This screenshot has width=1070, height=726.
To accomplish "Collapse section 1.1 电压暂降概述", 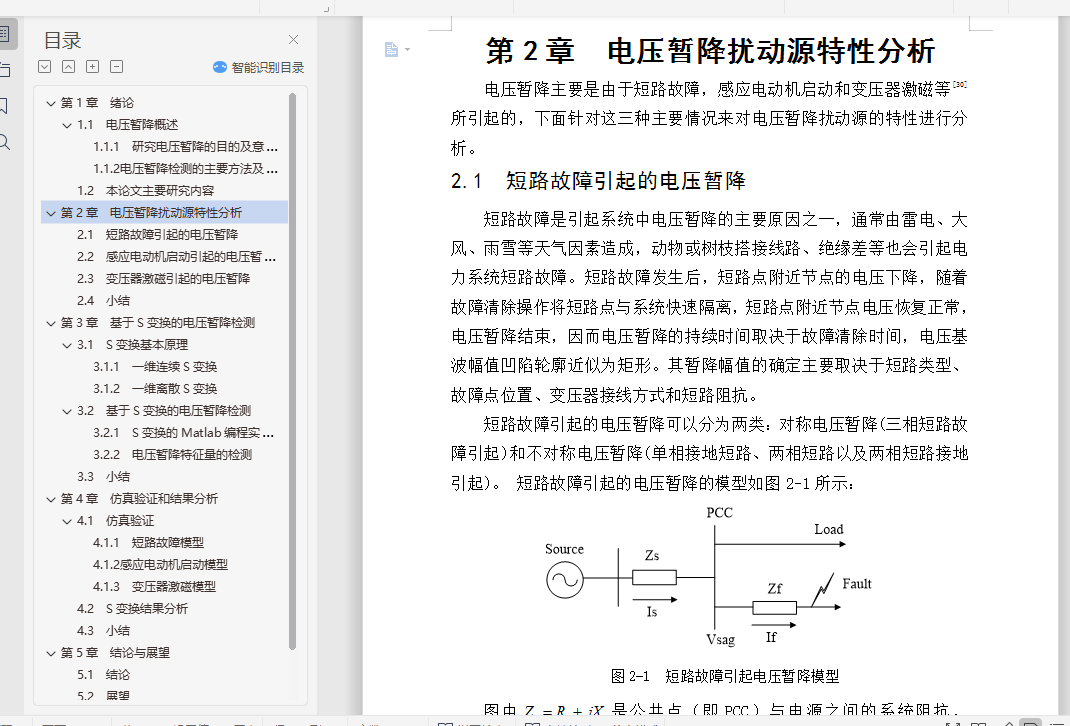I will point(67,125).
